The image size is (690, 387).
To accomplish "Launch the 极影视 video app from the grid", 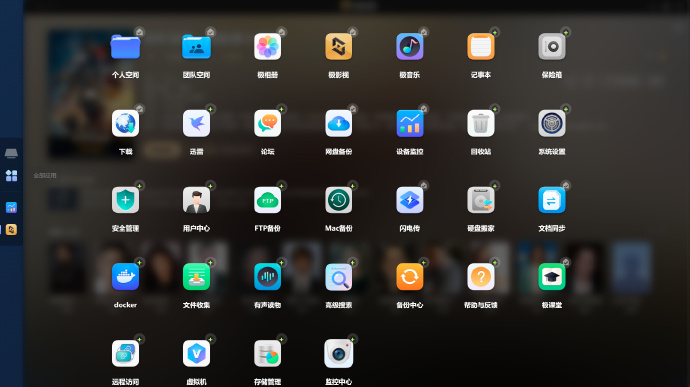I will click(x=338, y=47).
